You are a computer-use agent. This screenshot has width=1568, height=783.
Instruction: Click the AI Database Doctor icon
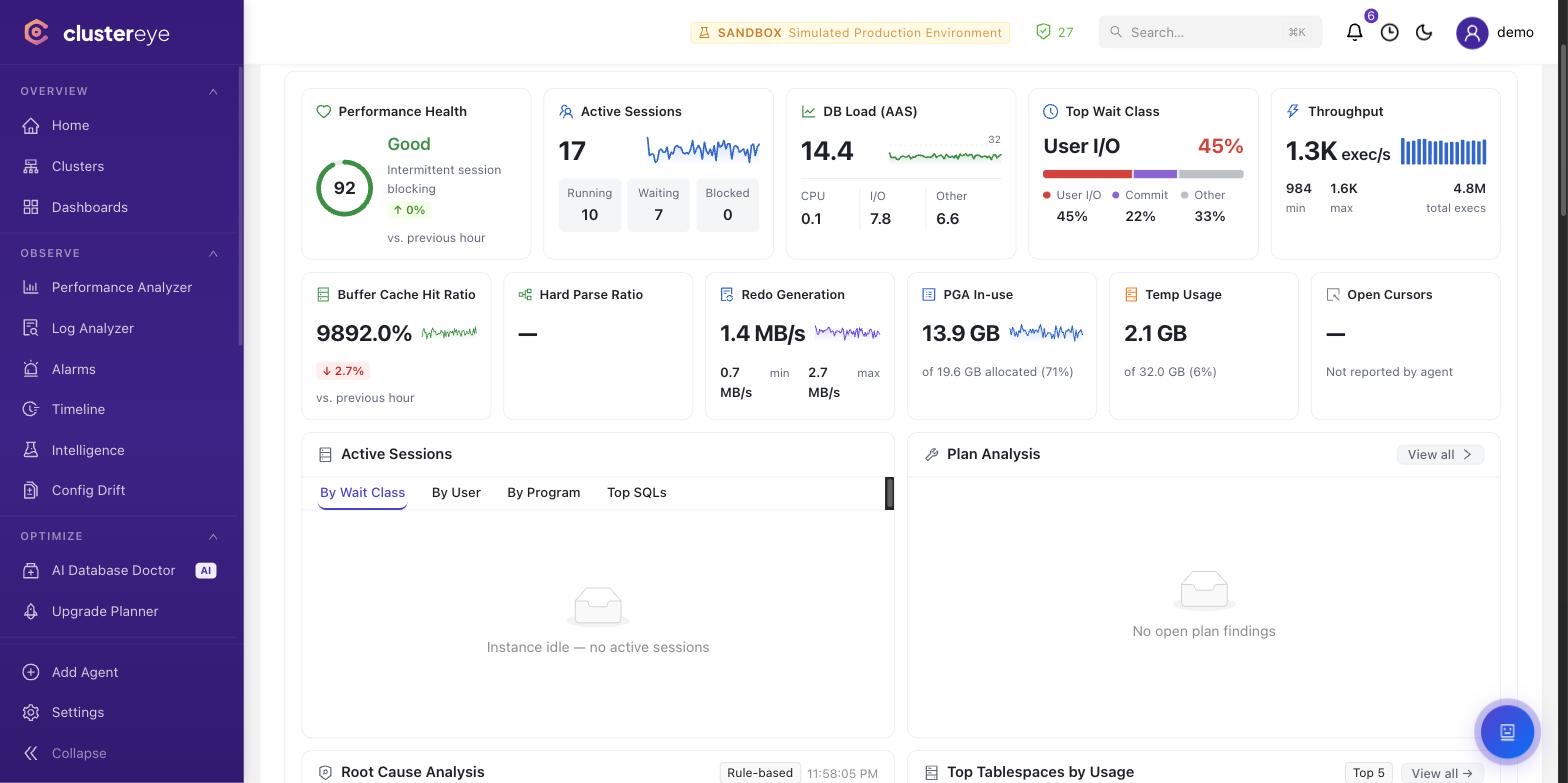tap(31, 570)
